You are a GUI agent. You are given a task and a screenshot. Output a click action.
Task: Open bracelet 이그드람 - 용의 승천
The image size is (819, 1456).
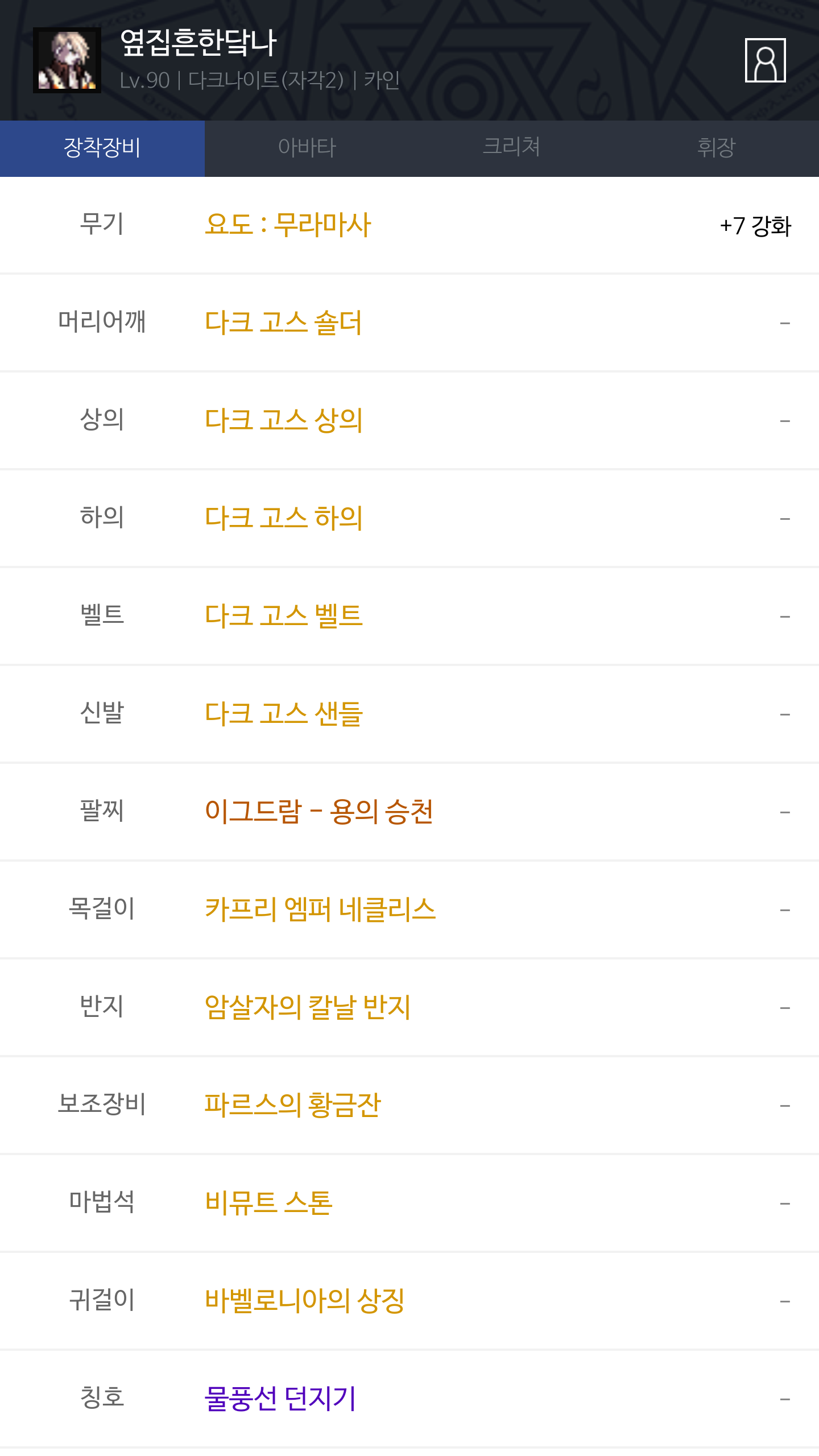click(318, 812)
